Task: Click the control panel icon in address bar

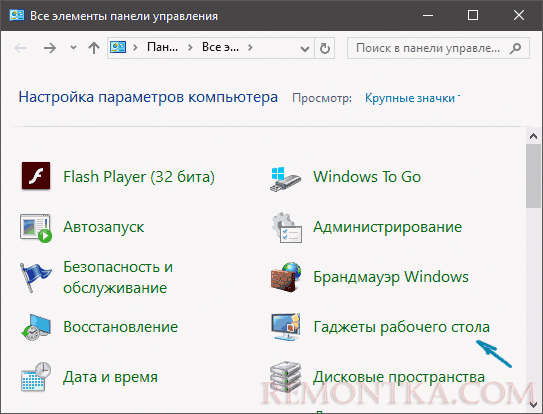Action: point(118,47)
